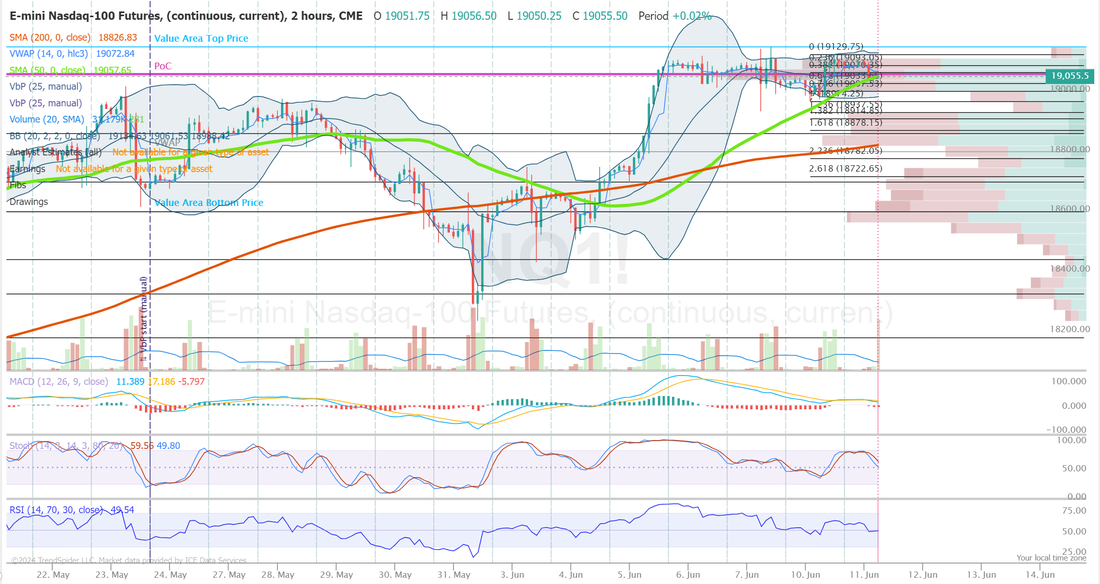Click the 3. Jun date label
The width and height of the screenshot is (1100, 584).
(512, 574)
